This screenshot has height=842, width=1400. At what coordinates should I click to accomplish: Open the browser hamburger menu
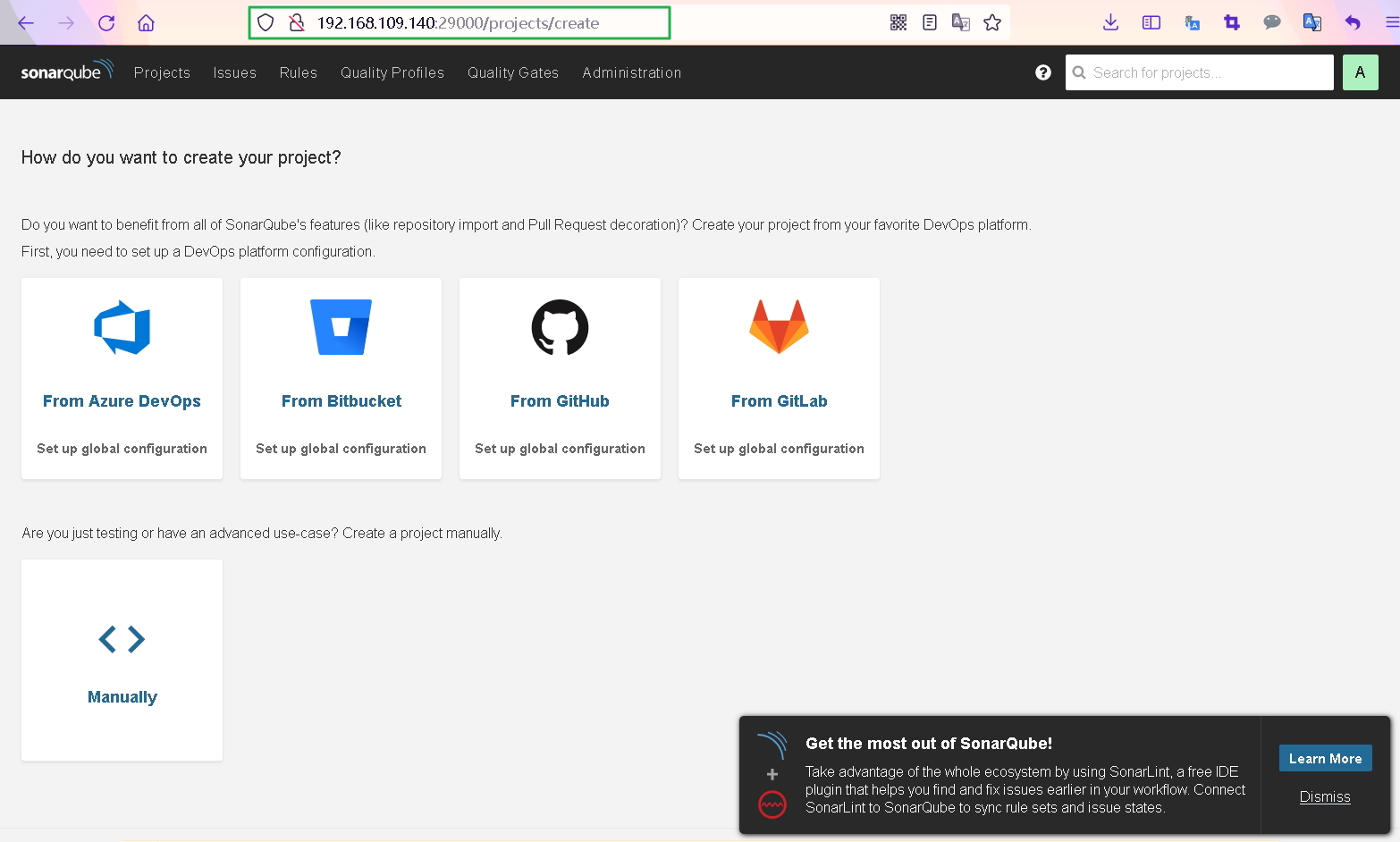click(1392, 23)
